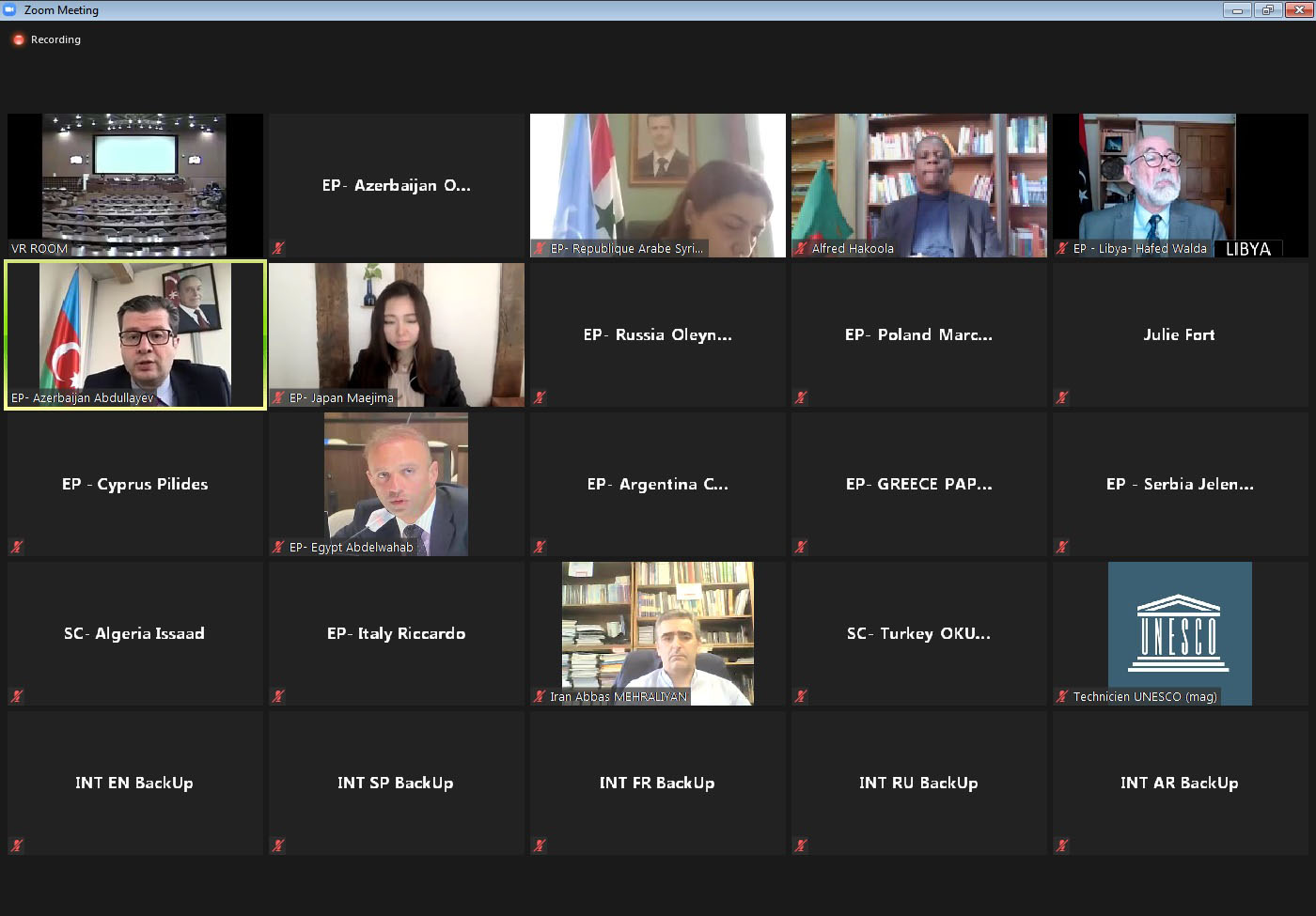Click the muted mic icon beside Iran Abbas MEHRALIYAN
The image size is (1316, 916).
(540, 696)
